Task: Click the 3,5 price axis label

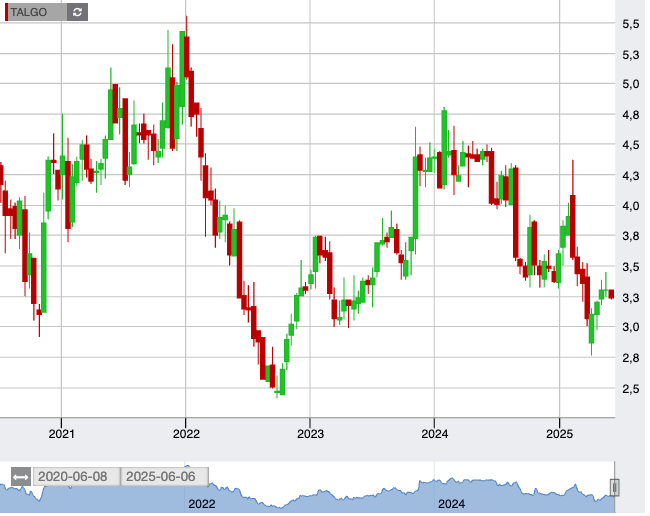Action: [631, 267]
